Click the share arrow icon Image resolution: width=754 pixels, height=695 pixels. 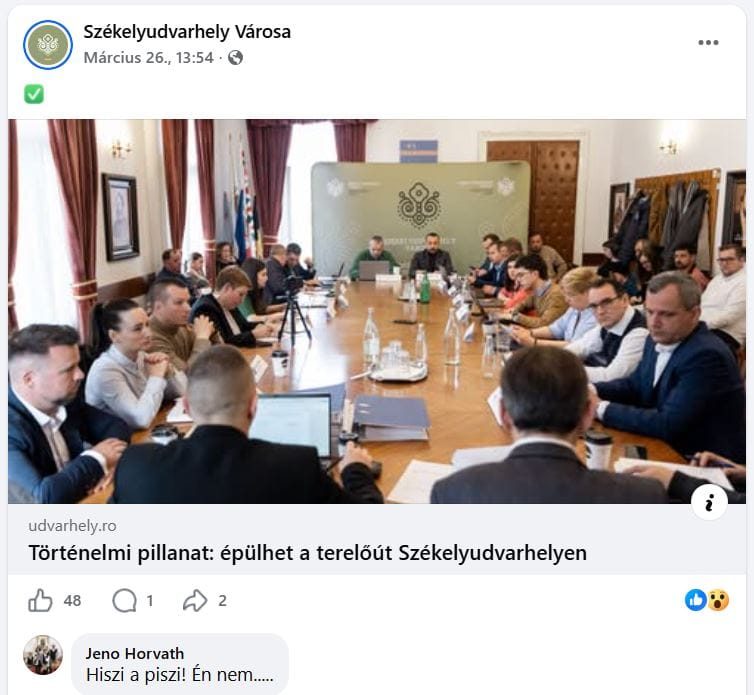195,600
